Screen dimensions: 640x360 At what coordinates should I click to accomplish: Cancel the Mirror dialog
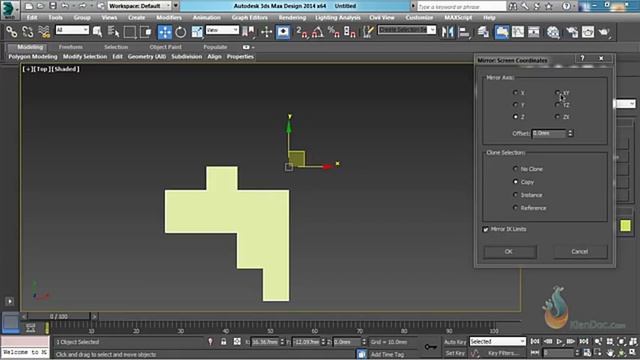(580, 252)
